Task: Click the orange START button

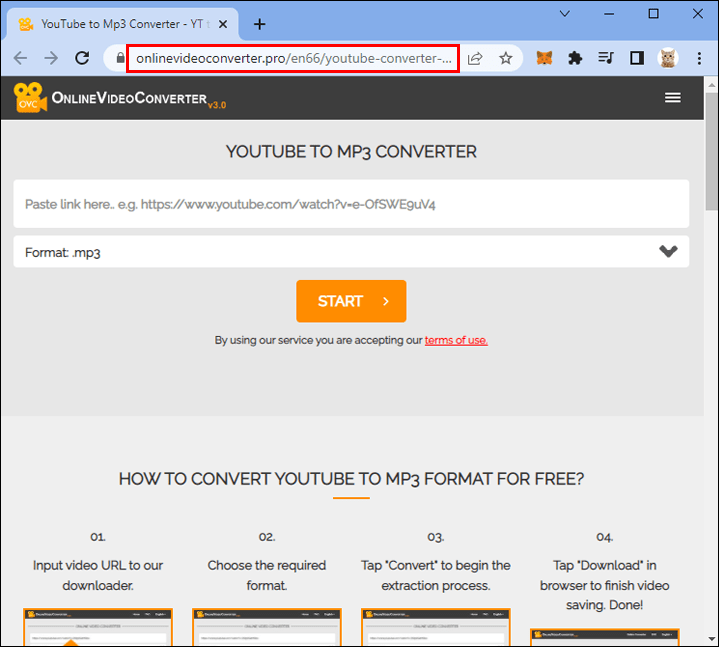Action: coord(351,301)
